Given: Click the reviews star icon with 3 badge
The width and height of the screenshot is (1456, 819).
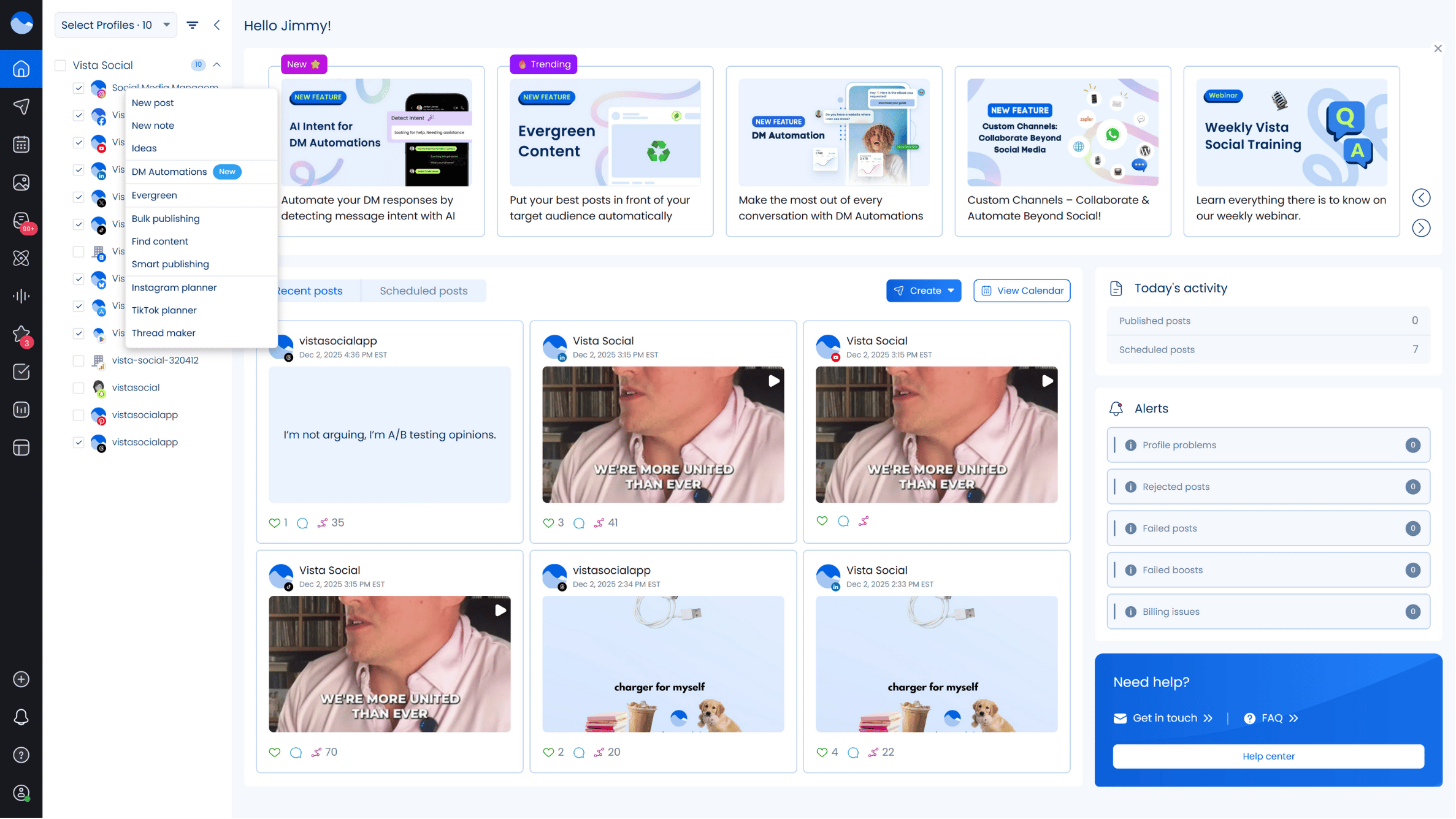Looking at the screenshot, I should (21, 334).
